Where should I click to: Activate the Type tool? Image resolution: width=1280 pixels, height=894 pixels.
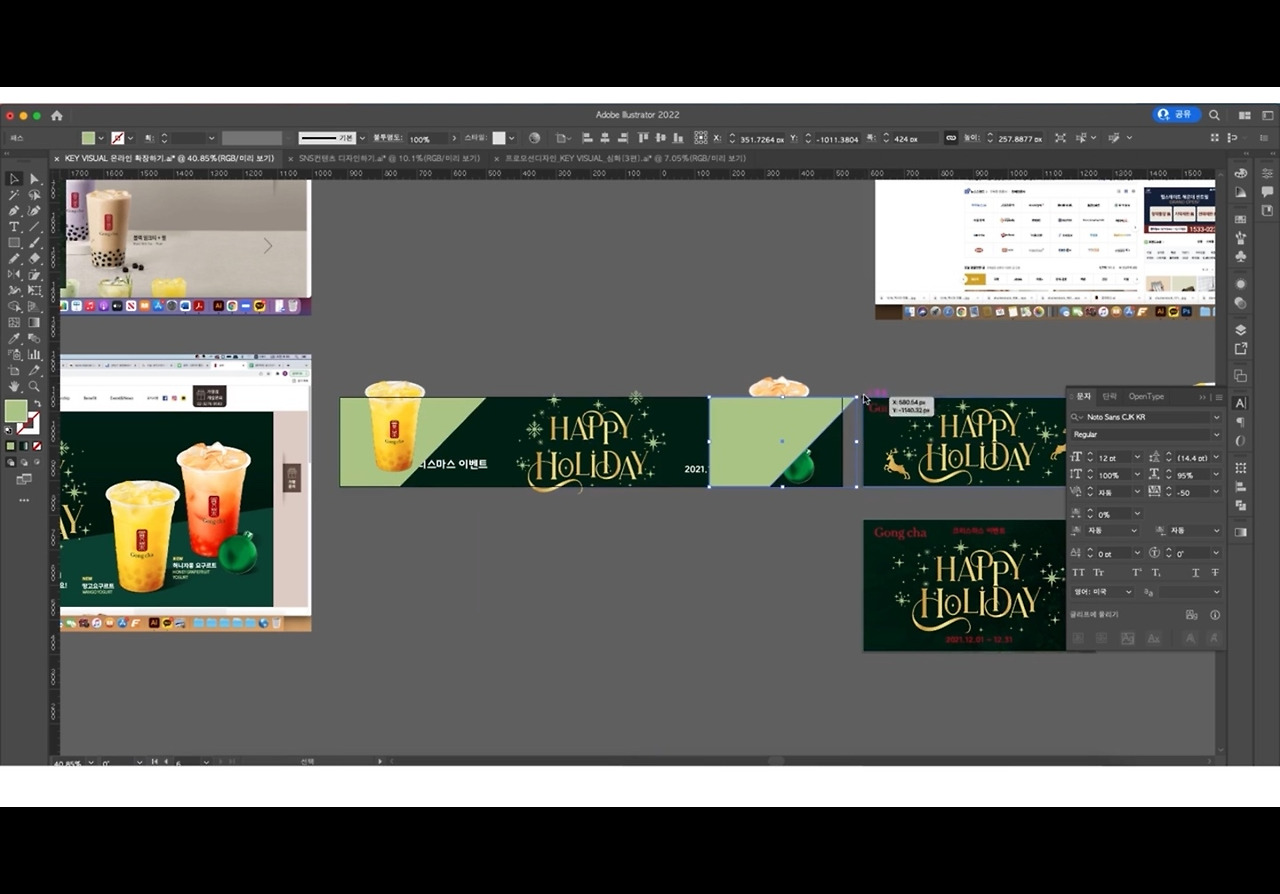[14, 227]
